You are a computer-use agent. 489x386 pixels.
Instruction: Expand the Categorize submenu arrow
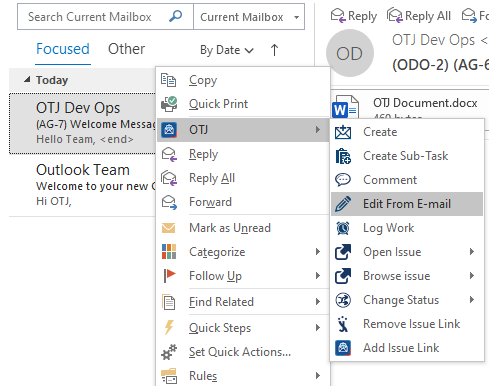pos(318,252)
